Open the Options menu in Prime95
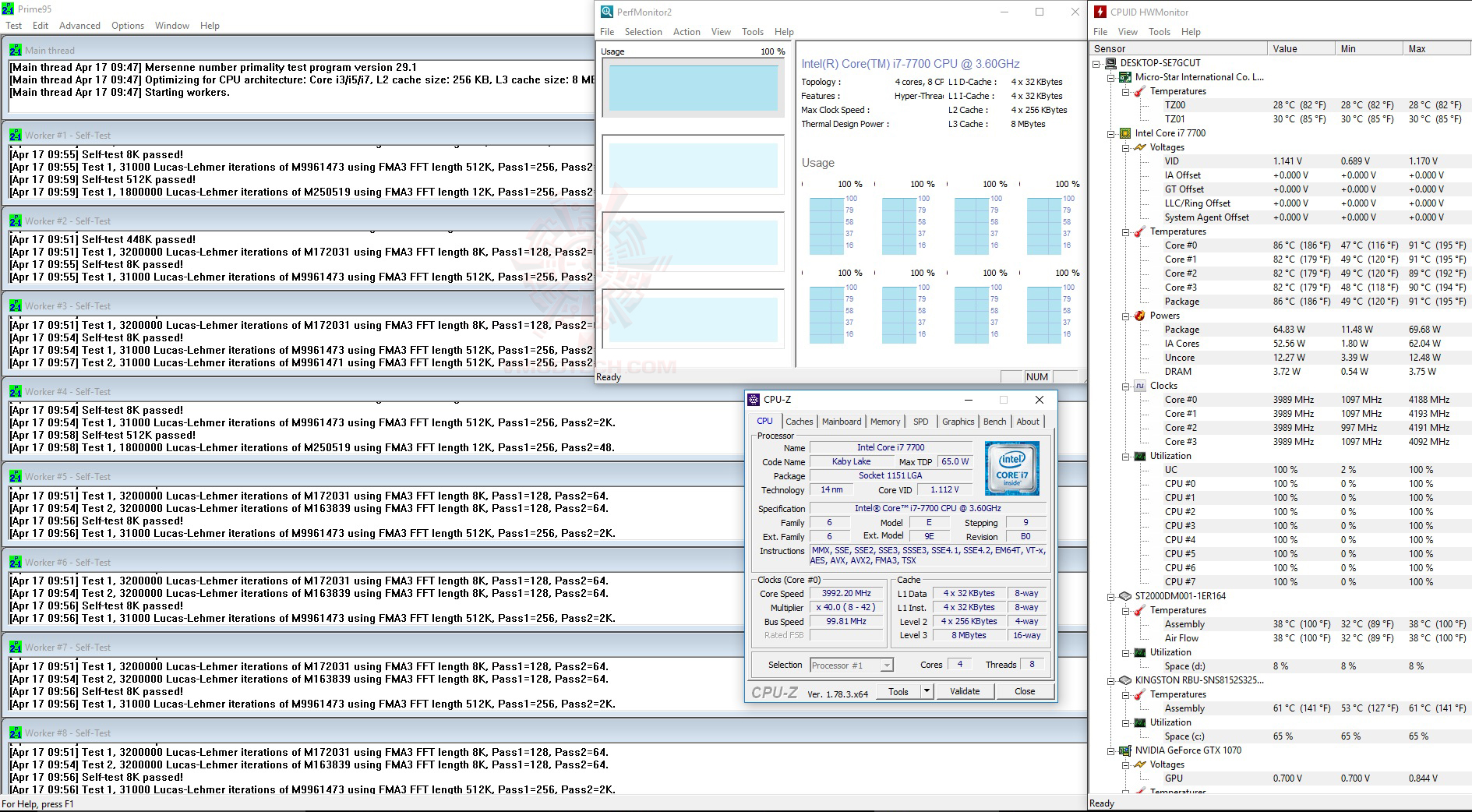The height and width of the screenshot is (812, 1472). (x=128, y=26)
